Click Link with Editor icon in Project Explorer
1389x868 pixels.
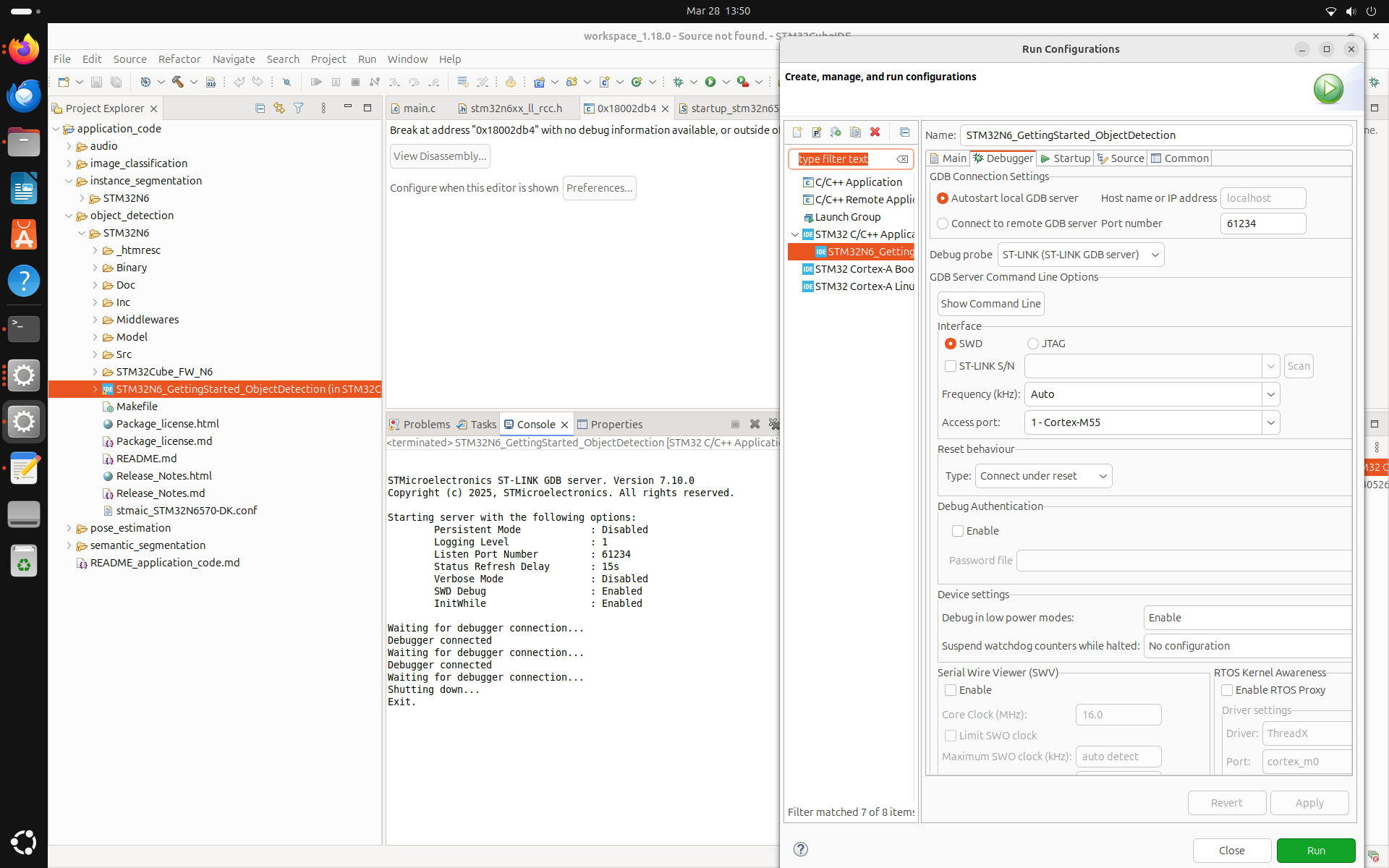pos(279,109)
